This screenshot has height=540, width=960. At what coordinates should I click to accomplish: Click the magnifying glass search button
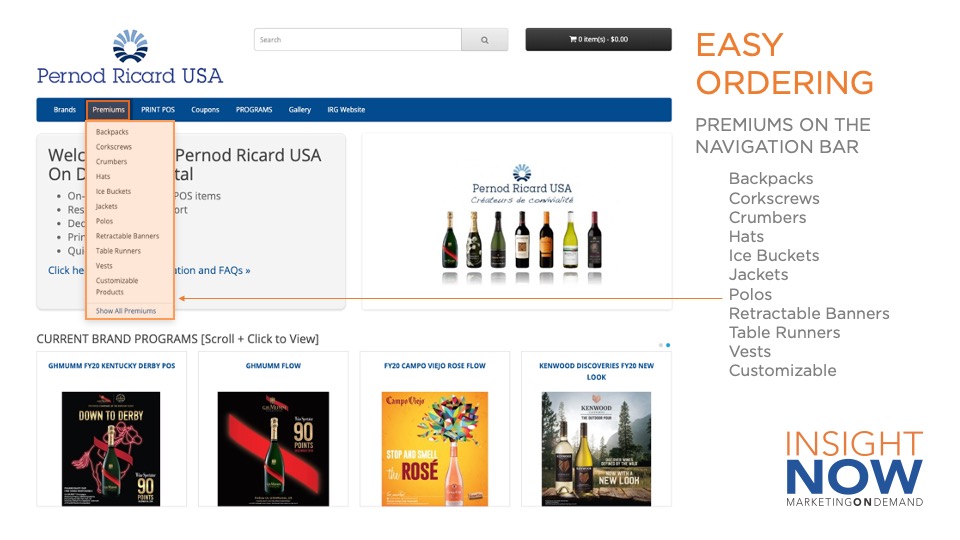coord(484,40)
